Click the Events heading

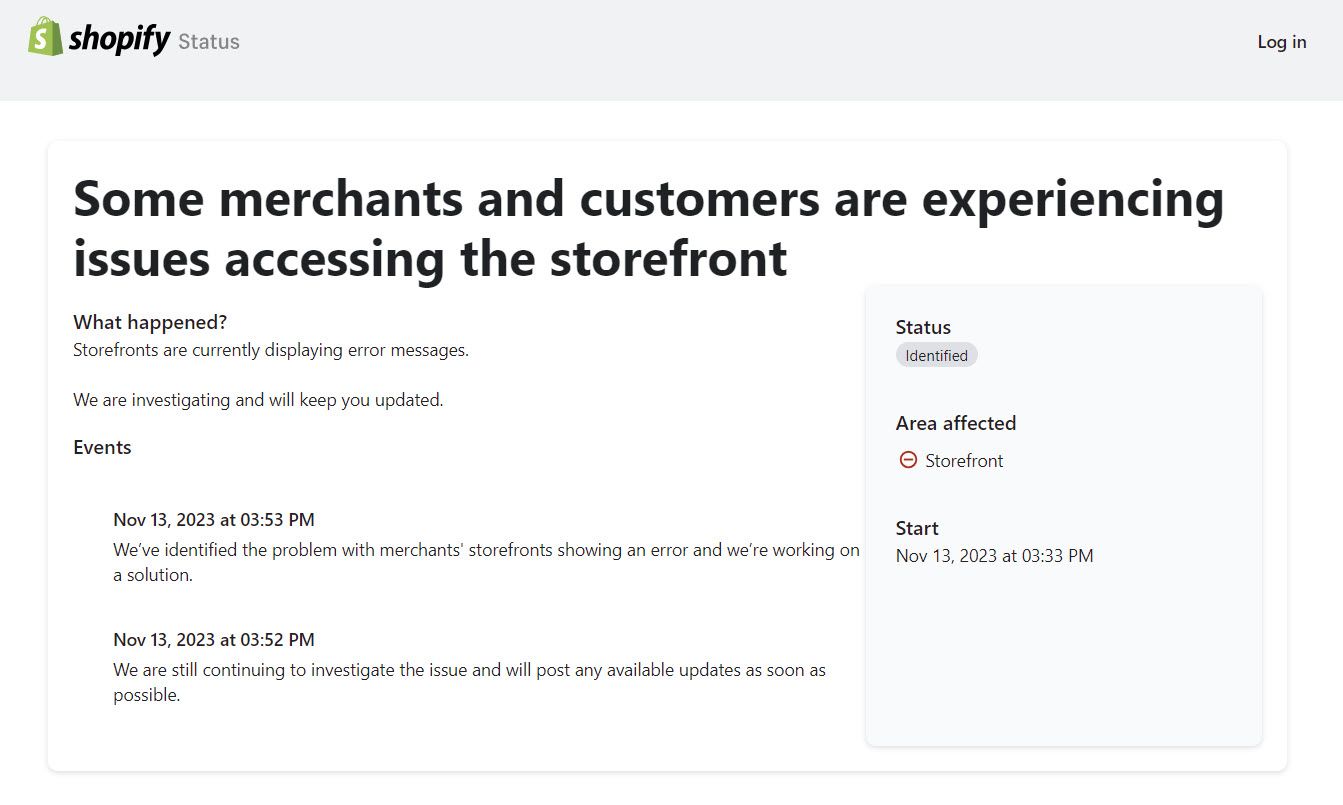[x=102, y=447]
